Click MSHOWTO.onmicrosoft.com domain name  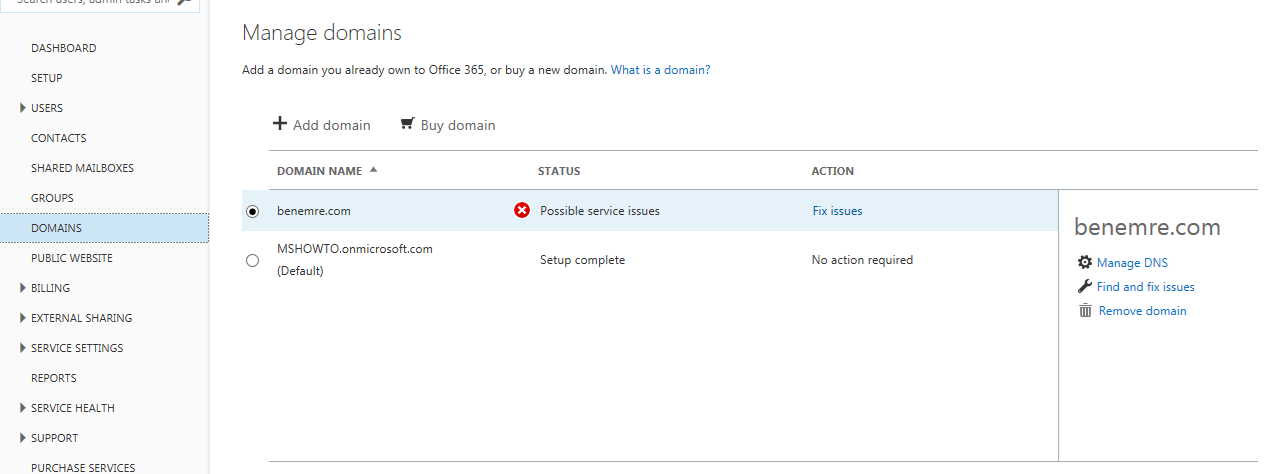point(355,249)
